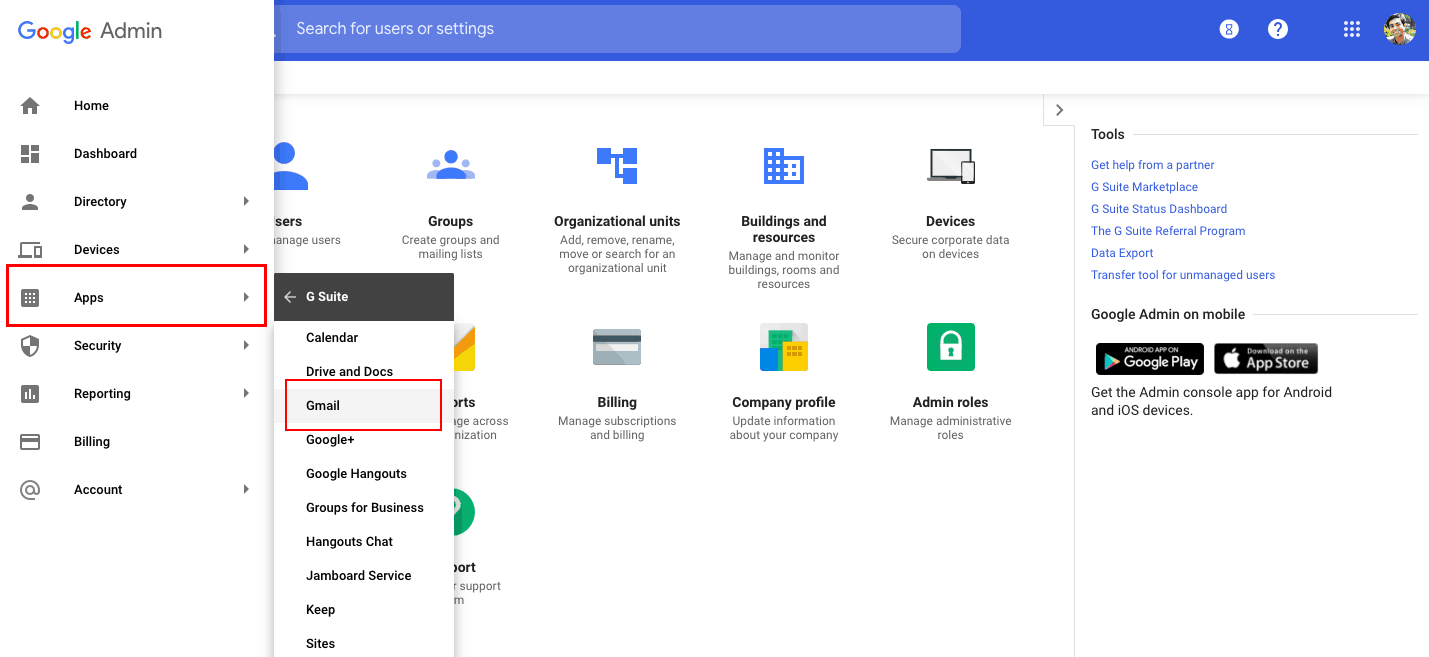Click the Admin roles lock icon
The image size is (1429, 657).
950,347
